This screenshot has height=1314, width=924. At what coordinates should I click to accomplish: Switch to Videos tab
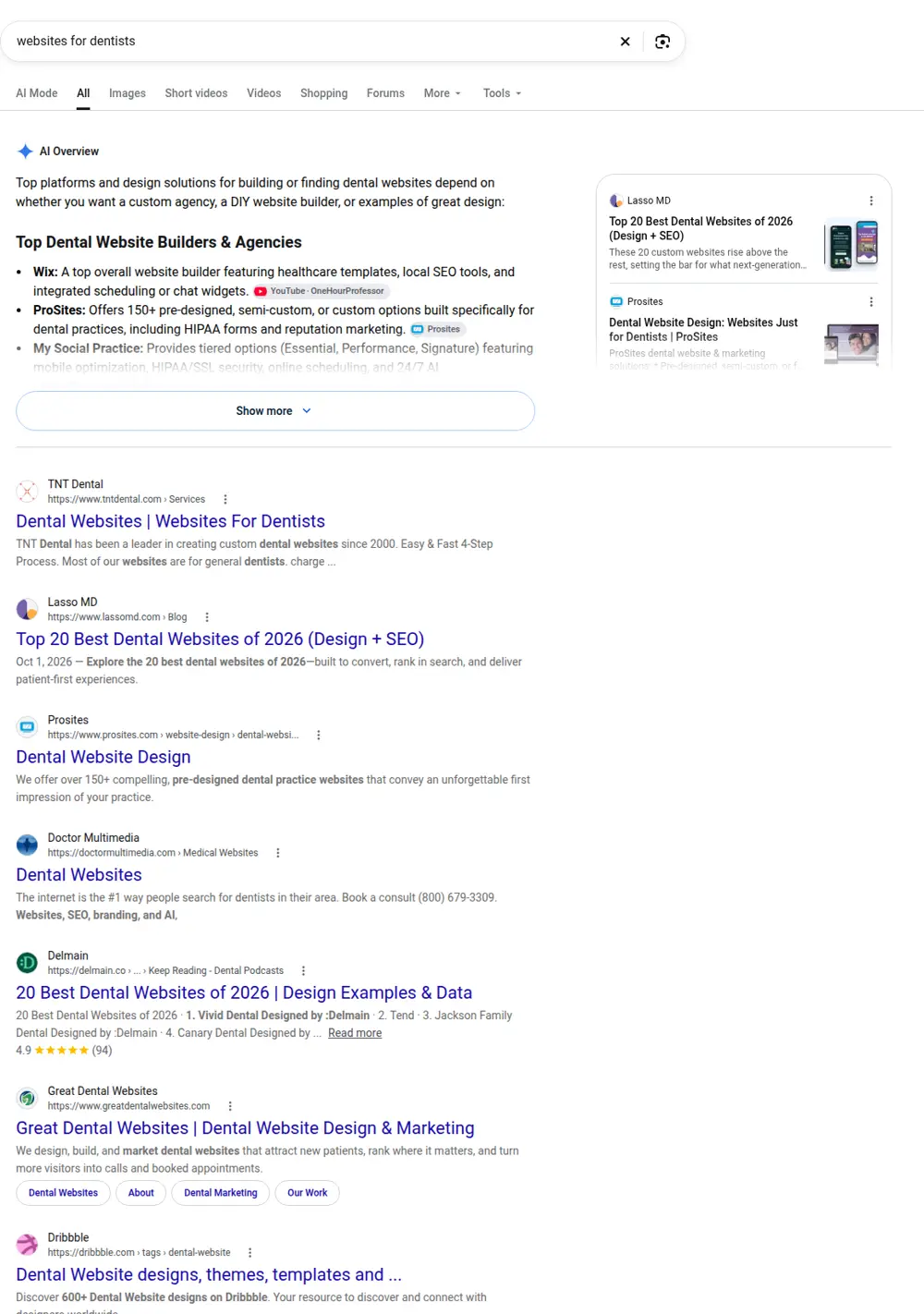pyautogui.click(x=263, y=93)
